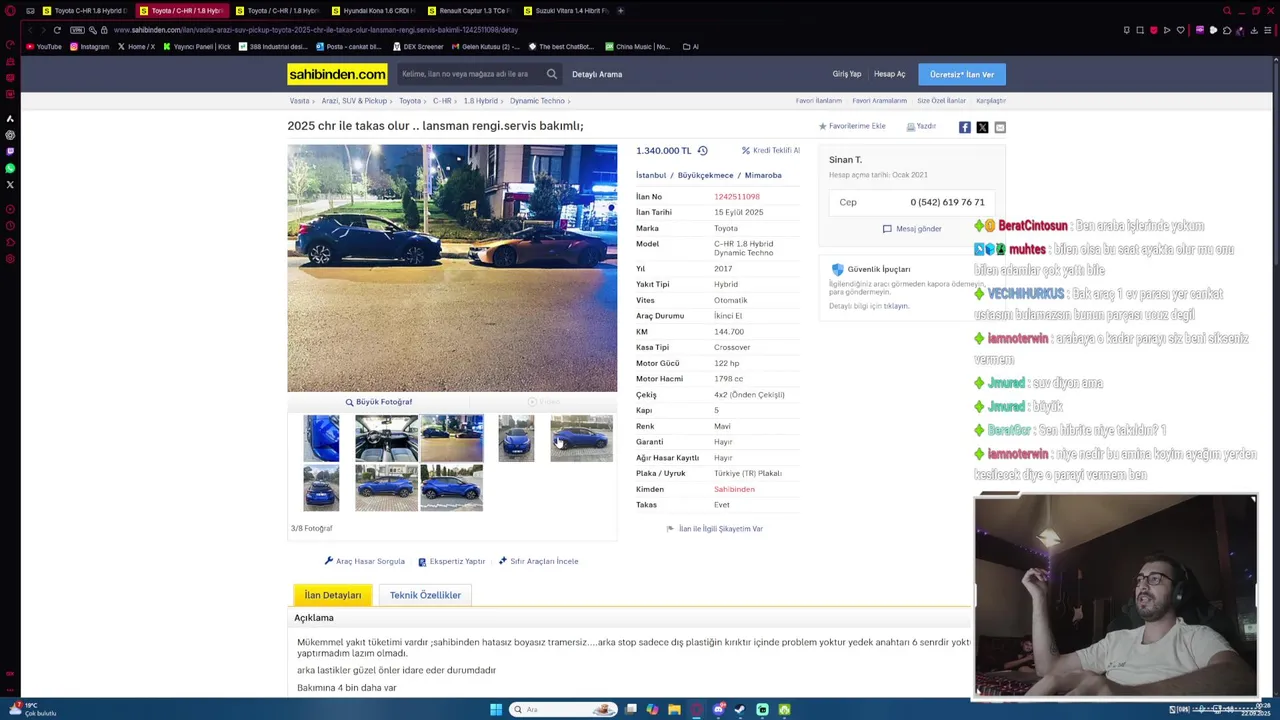Click the search magnifier icon in header
1280x720 pixels.
(x=551, y=74)
